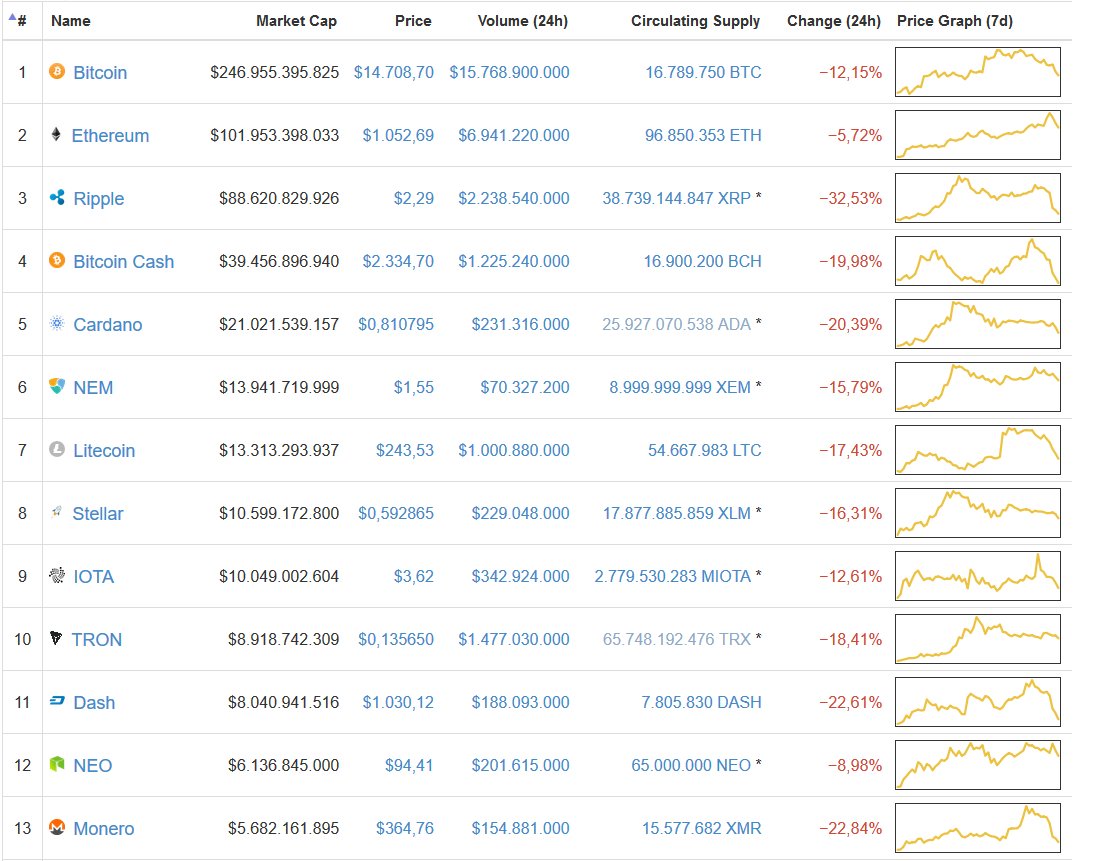Open Bitcoin's 7-day price graph
This screenshot has height=861, width=1105.
point(977,72)
